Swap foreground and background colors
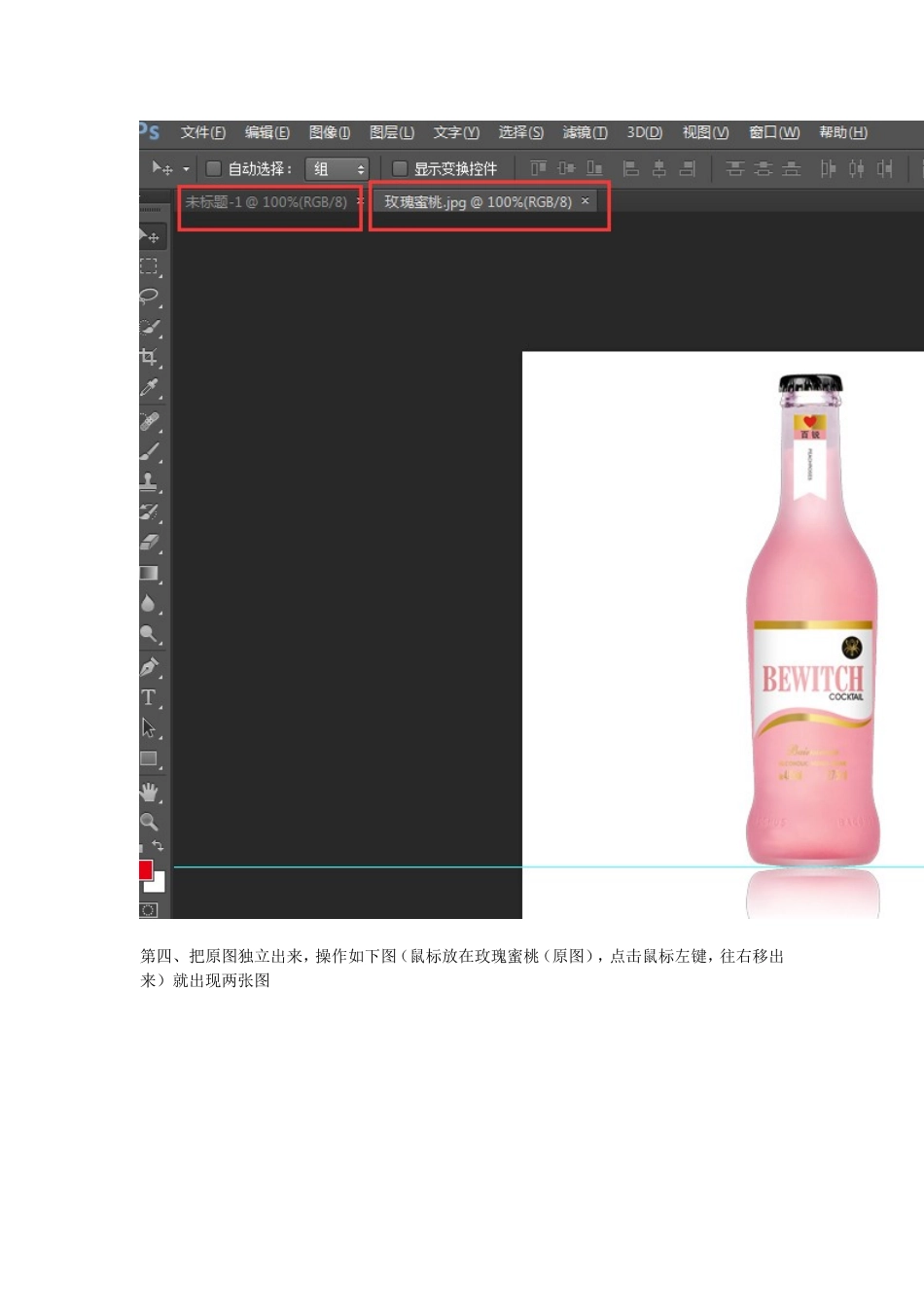 (x=159, y=846)
